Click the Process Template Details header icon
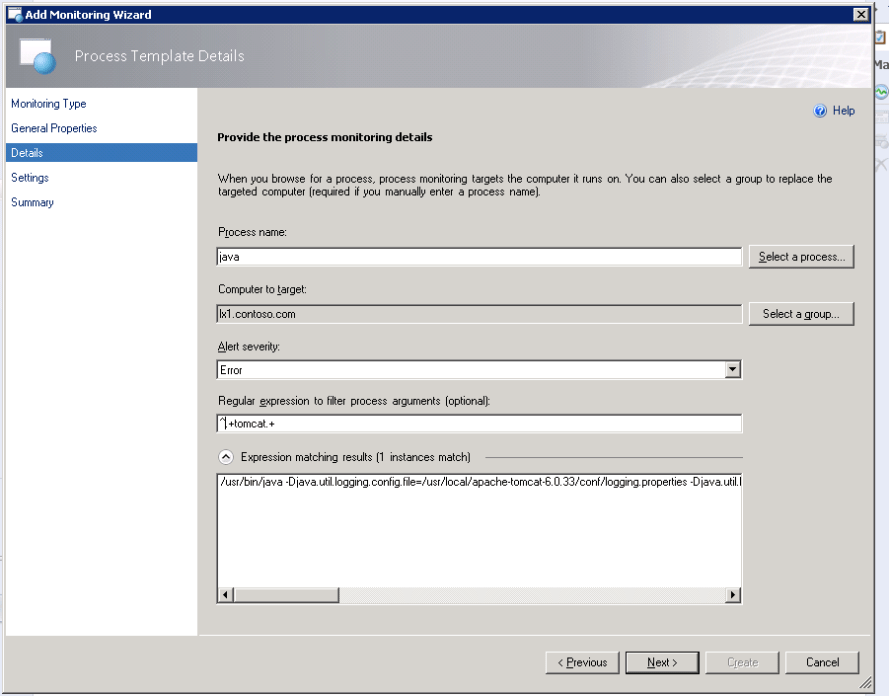Image resolution: width=889 pixels, height=696 pixels. [x=37, y=57]
